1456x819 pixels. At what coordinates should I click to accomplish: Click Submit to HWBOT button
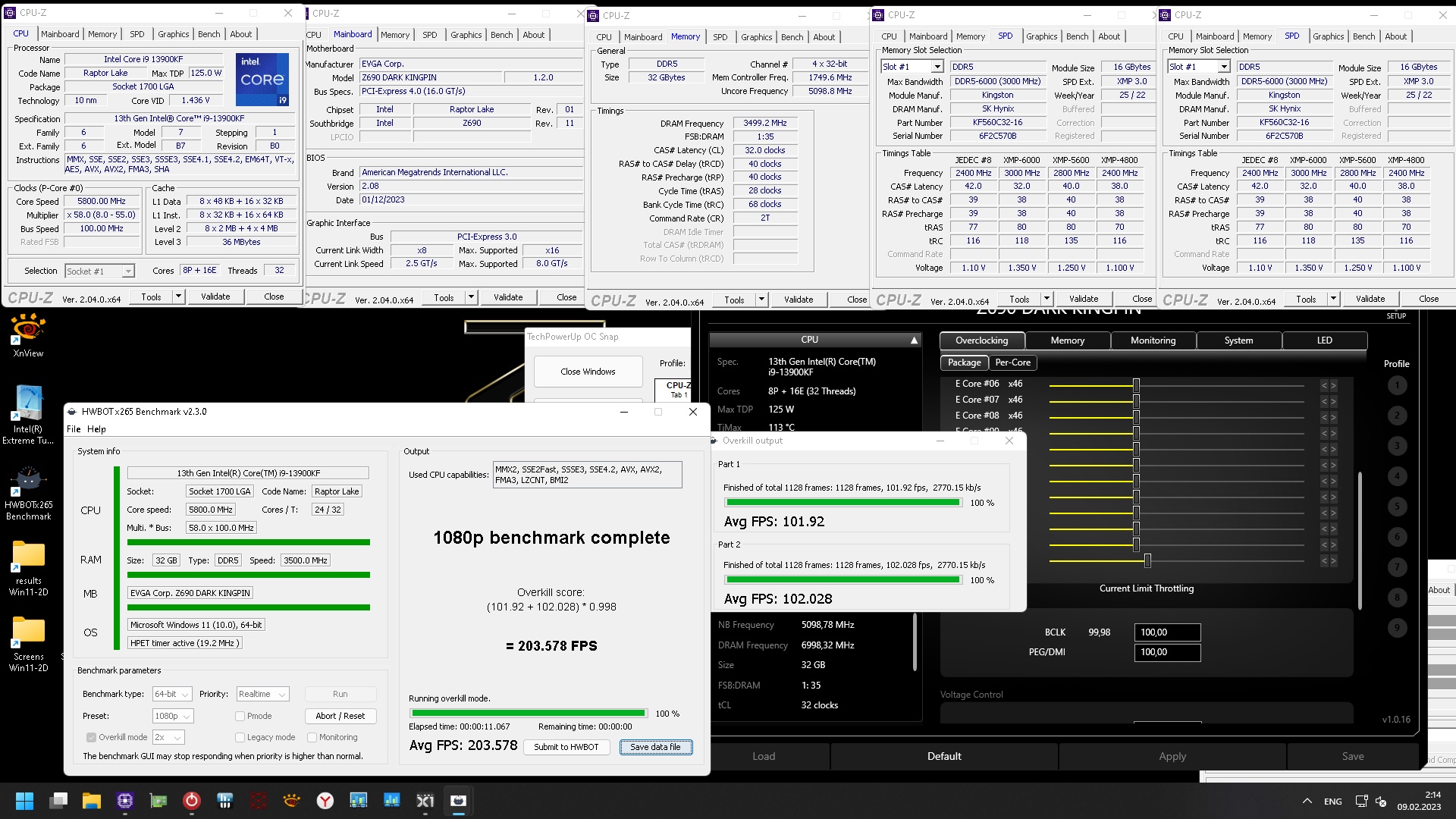point(566,747)
